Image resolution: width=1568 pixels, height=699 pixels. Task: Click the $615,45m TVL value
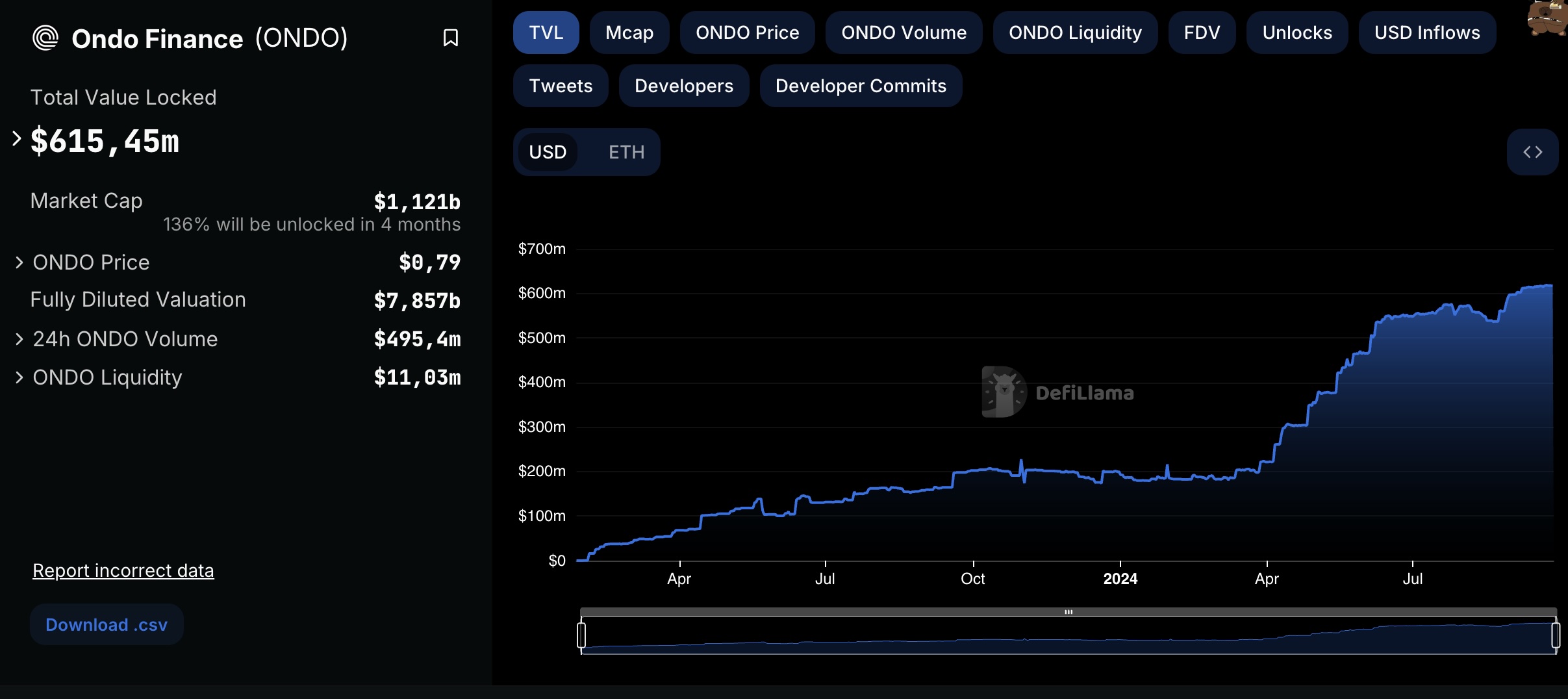point(105,141)
